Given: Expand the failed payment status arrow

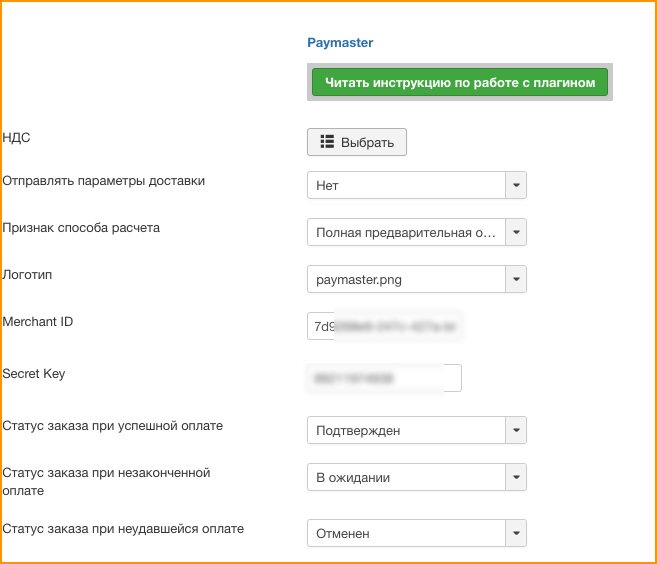Looking at the screenshot, I should (516, 533).
